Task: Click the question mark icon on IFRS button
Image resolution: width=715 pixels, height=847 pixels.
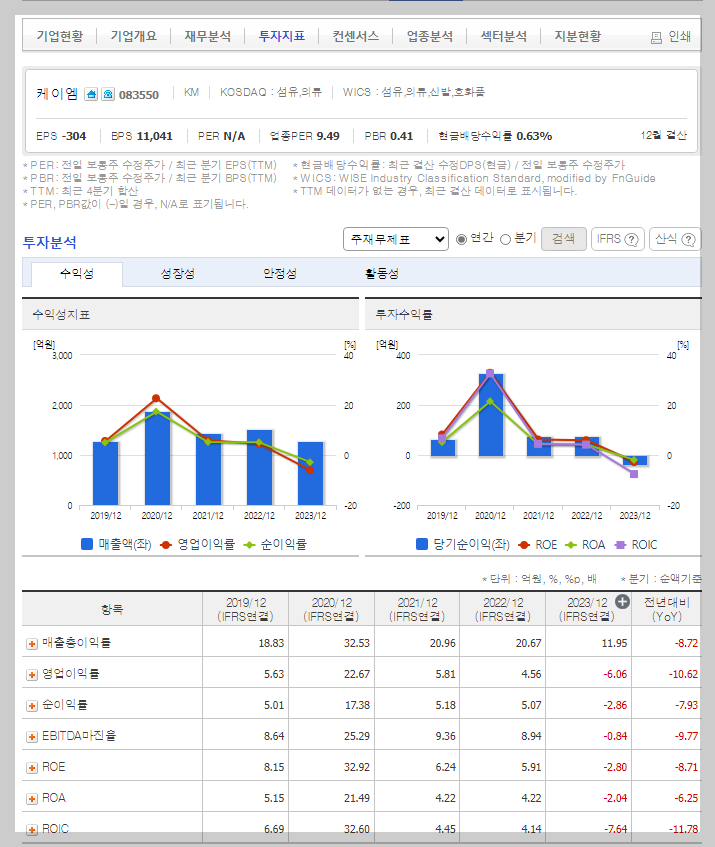Action: [x=631, y=239]
